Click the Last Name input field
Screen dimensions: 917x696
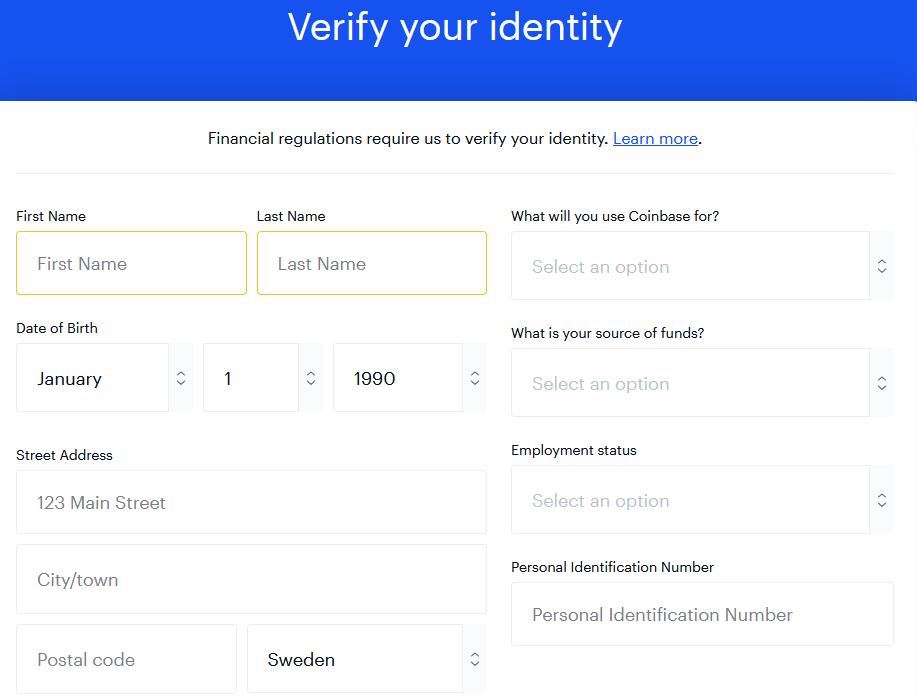371,264
